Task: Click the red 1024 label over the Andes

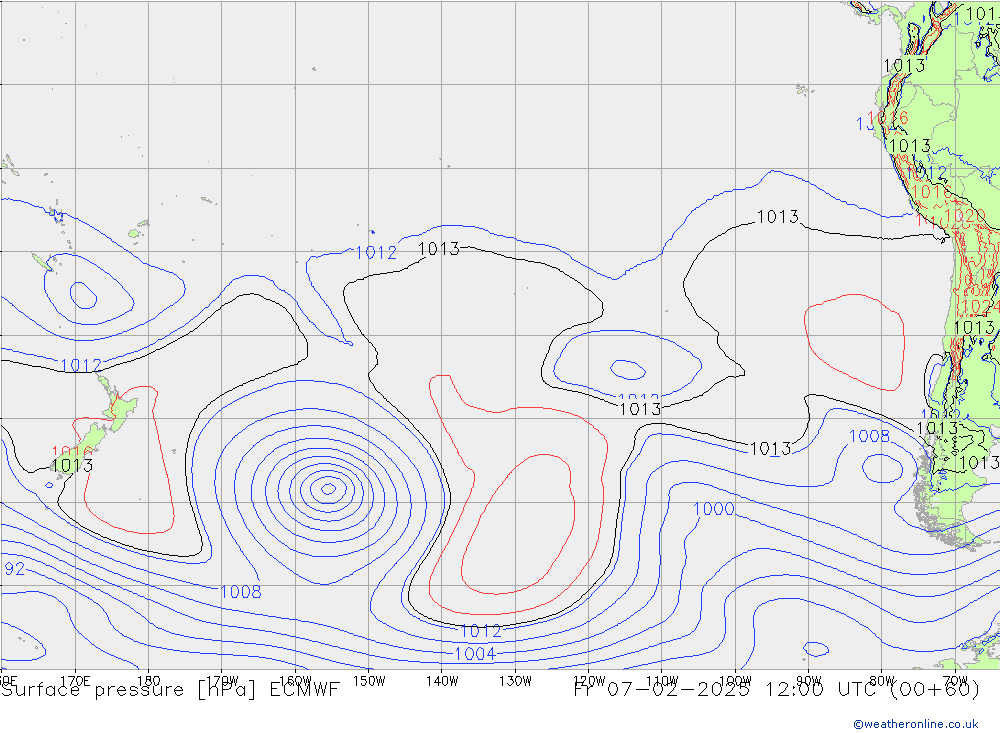Action: (x=978, y=307)
